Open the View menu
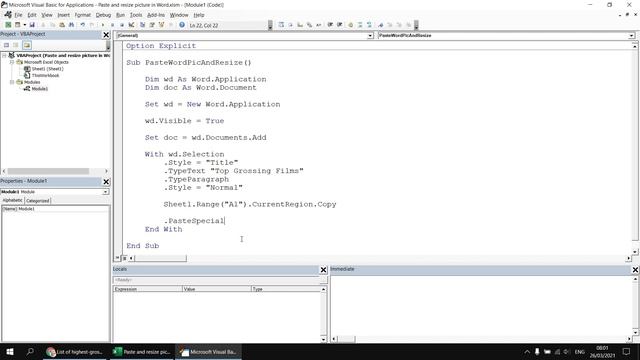 (x=47, y=15)
